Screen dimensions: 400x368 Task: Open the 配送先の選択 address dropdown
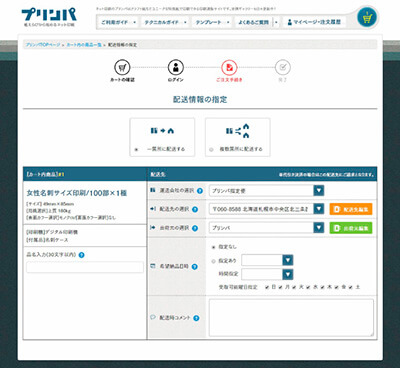(x=266, y=209)
